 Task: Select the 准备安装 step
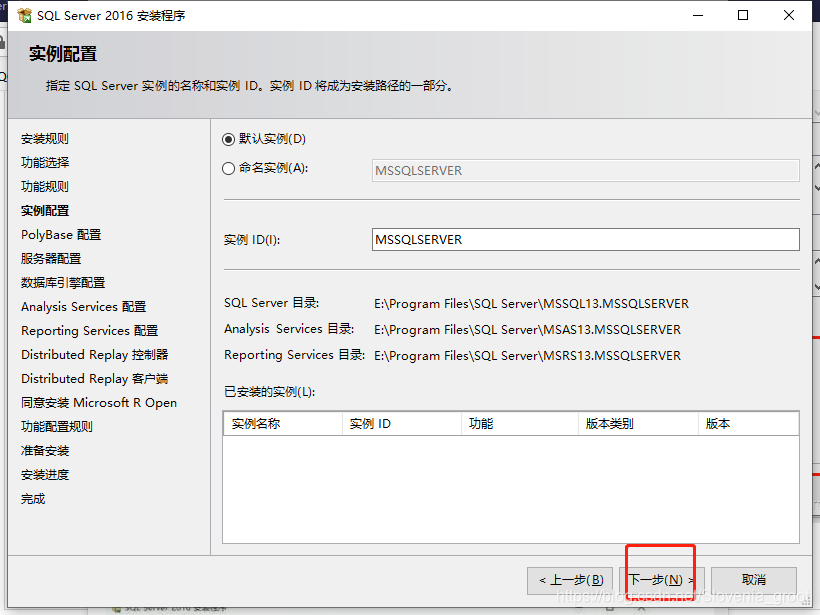45,451
